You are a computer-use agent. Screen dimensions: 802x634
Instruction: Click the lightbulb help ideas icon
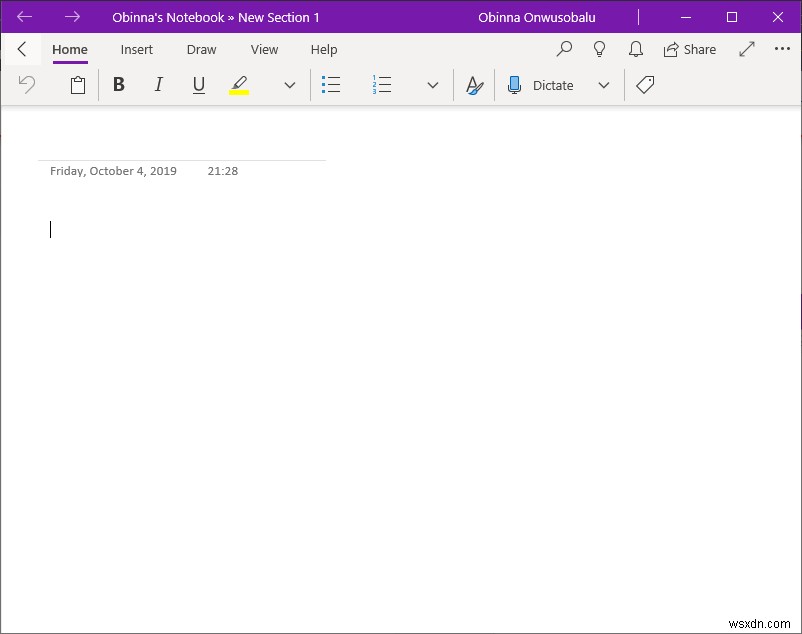[600, 49]
